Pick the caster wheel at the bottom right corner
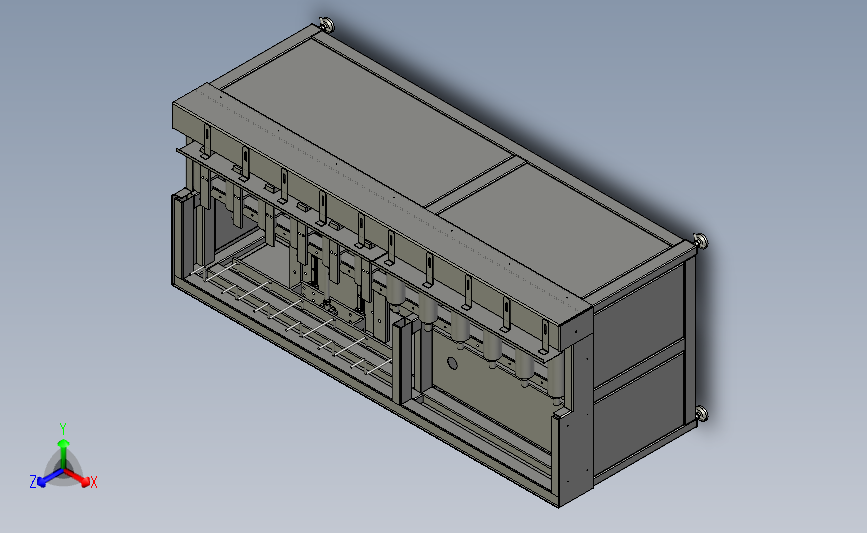The image size is (867, 533). 701,414
